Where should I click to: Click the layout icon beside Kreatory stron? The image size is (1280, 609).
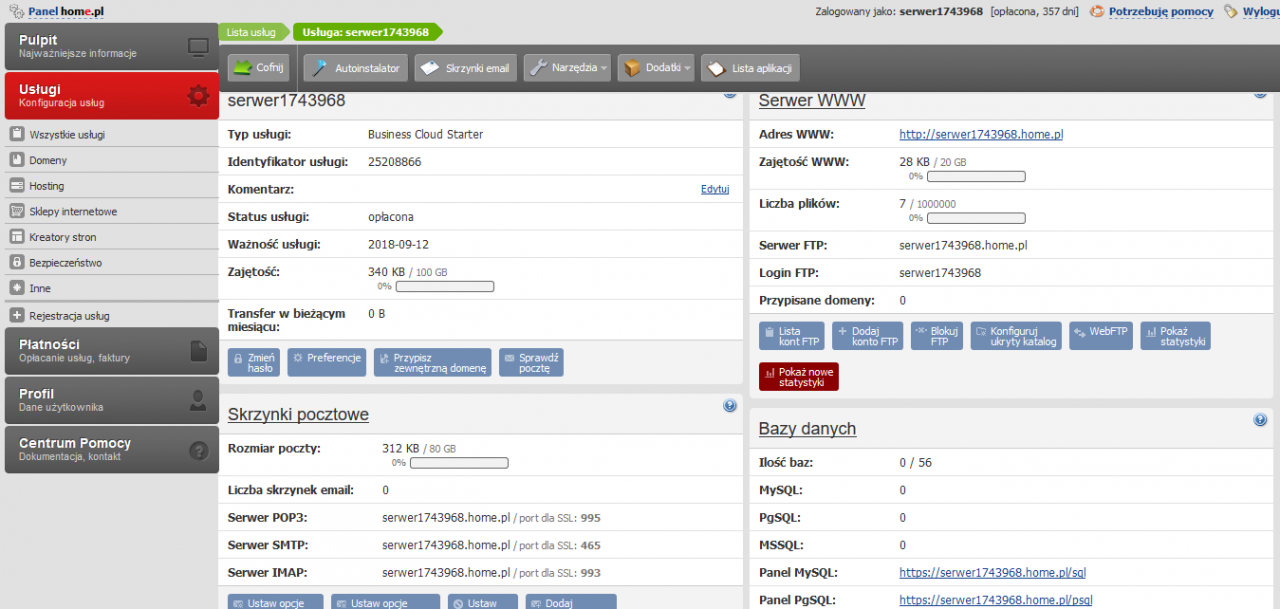point(17,237)
